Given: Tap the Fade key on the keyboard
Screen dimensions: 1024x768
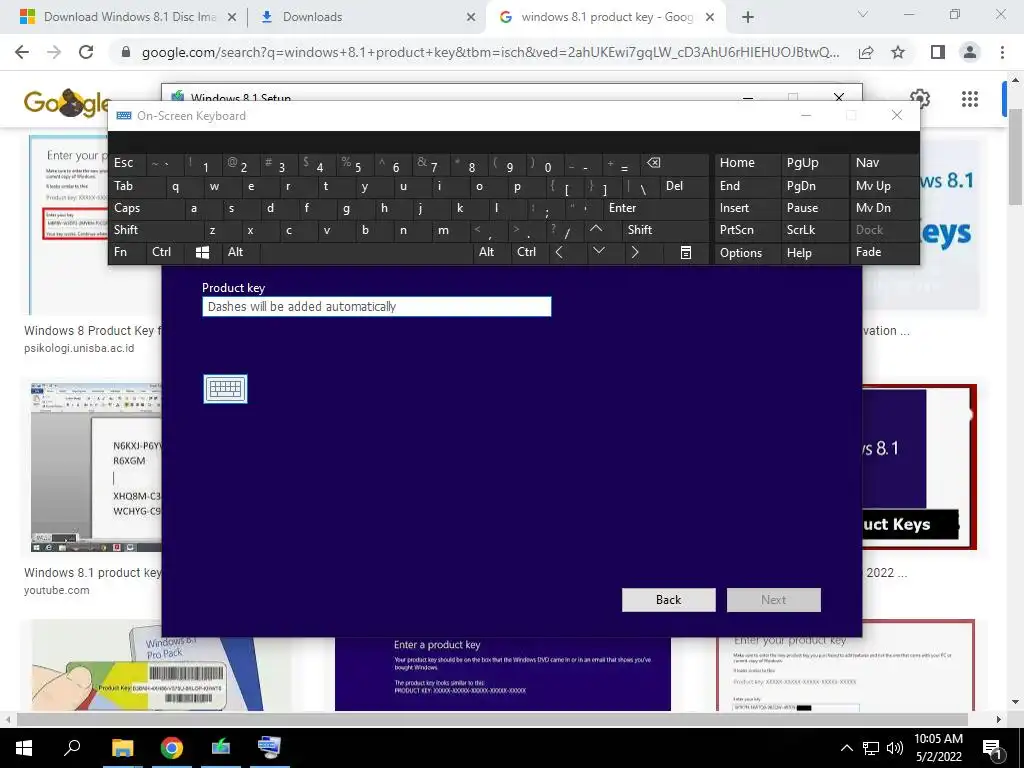Looking at the screenshot, I should [884, 252].
